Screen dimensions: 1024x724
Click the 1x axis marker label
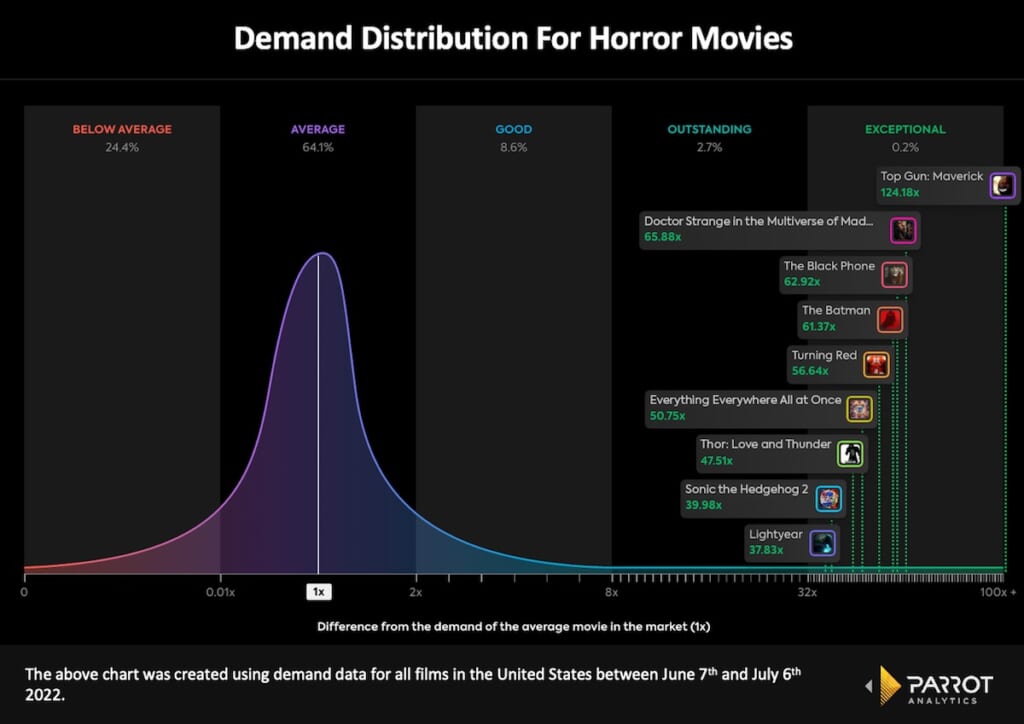pyautogui.click(x=318, y=592)
